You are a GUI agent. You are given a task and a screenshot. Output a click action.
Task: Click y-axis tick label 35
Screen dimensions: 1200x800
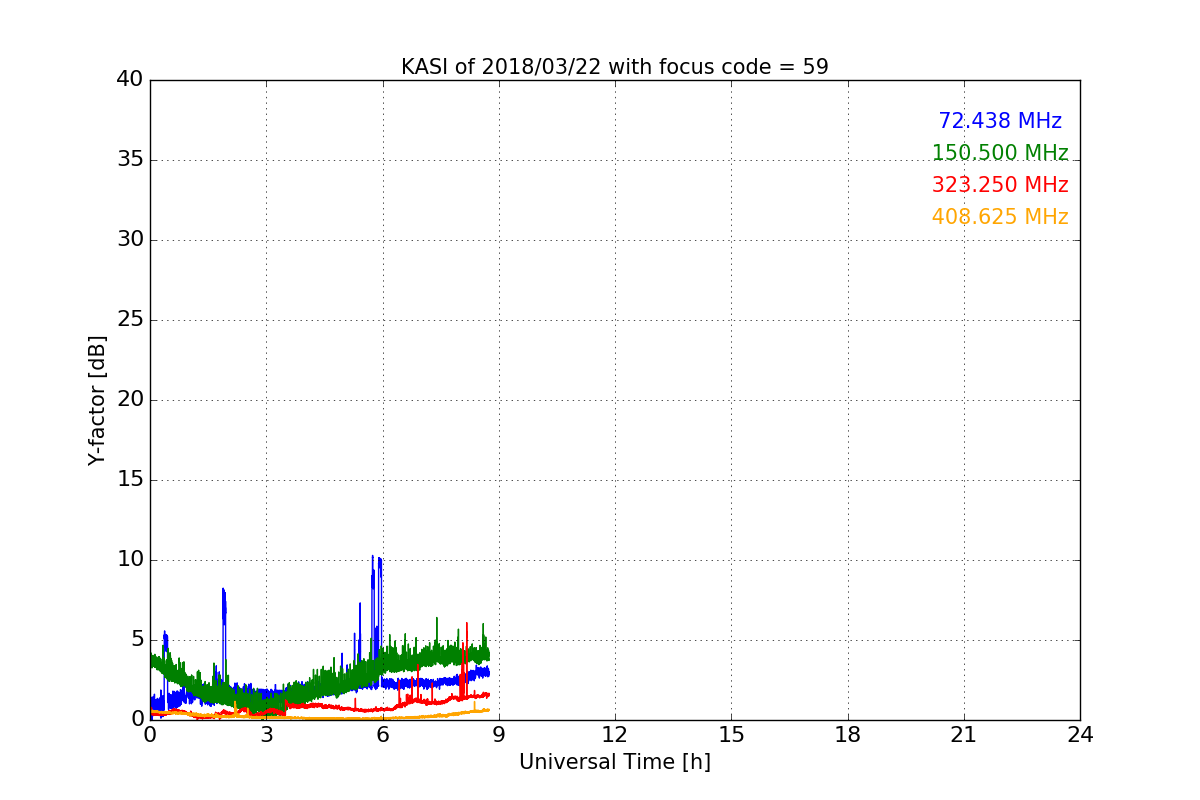click(130, 160)
